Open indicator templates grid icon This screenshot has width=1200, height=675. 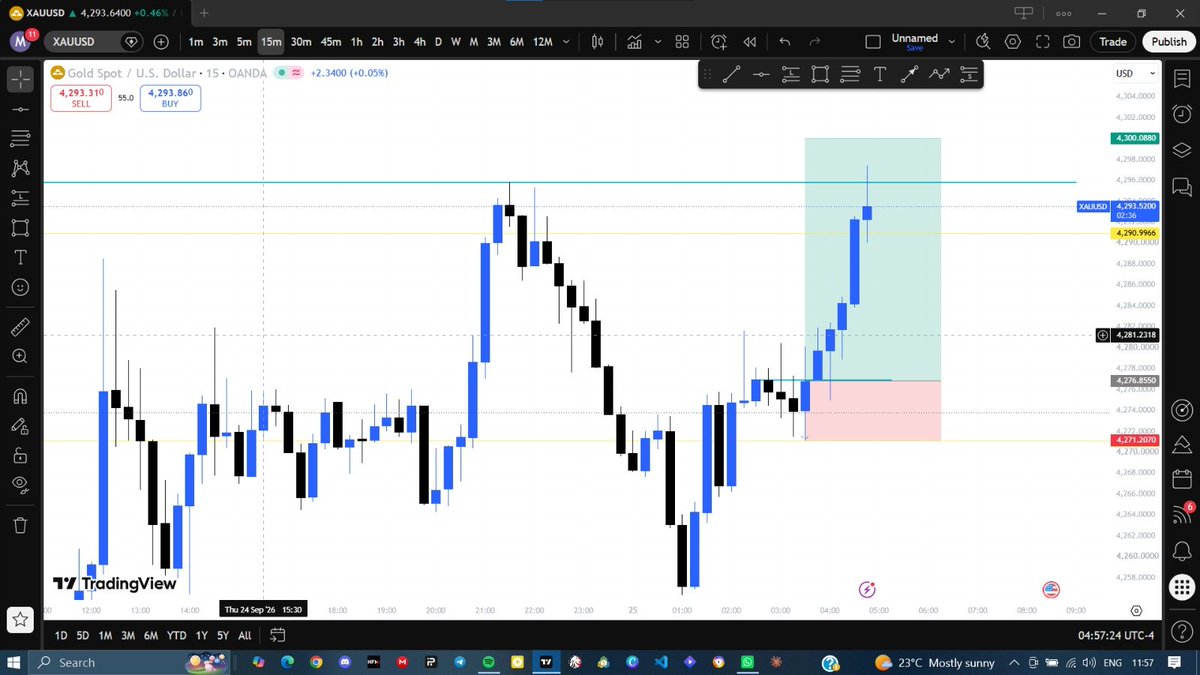tap(682, 42)
